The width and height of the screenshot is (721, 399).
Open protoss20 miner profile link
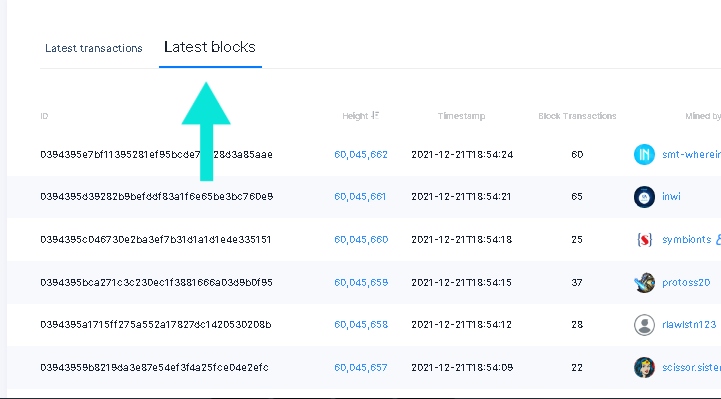(686, 282)
